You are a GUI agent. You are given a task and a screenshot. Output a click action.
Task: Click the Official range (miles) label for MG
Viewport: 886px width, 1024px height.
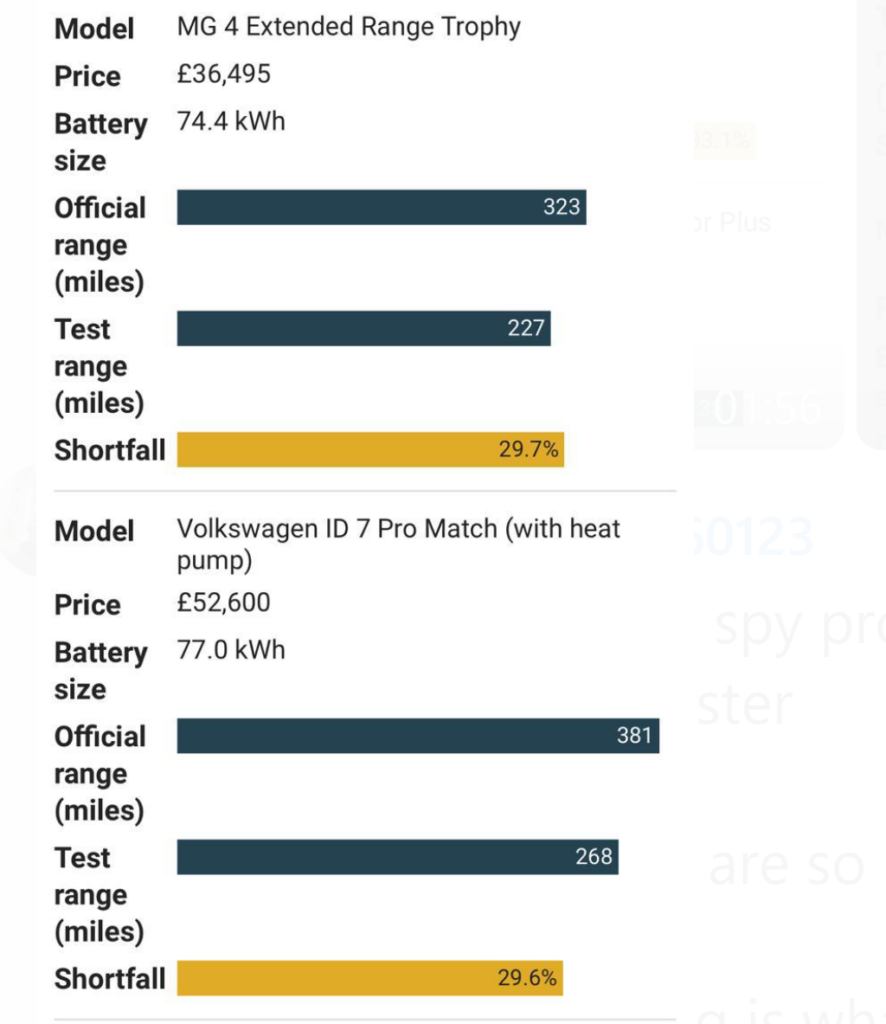tap(100, 245)
